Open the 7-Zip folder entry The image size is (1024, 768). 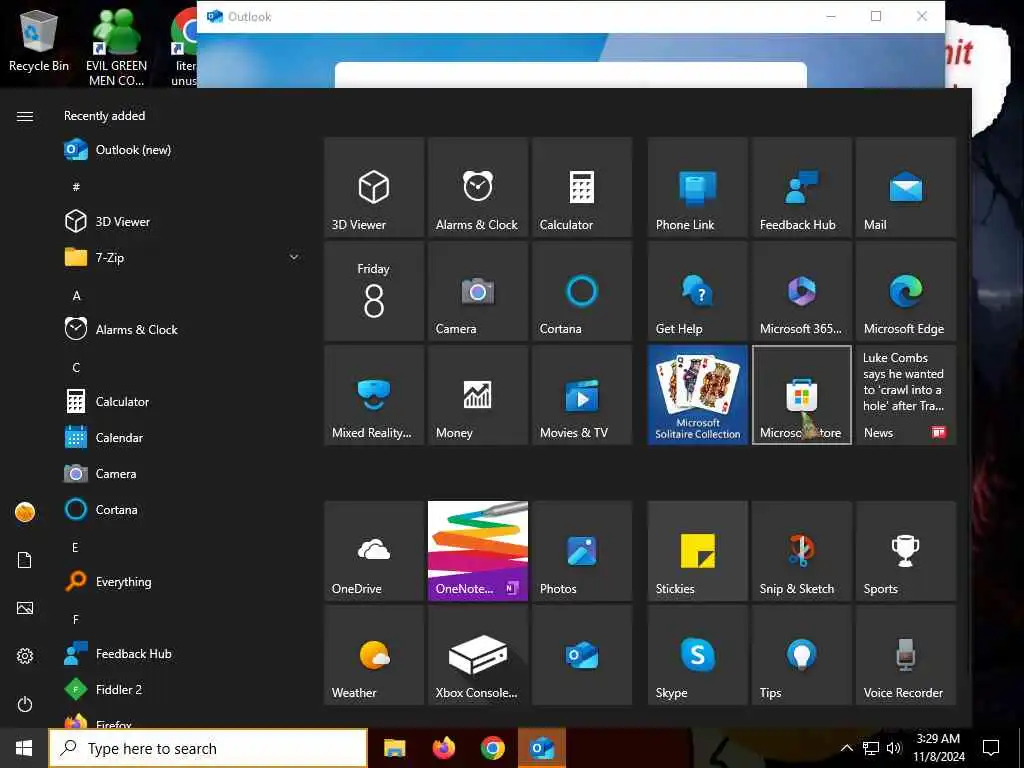coord(183,257)
